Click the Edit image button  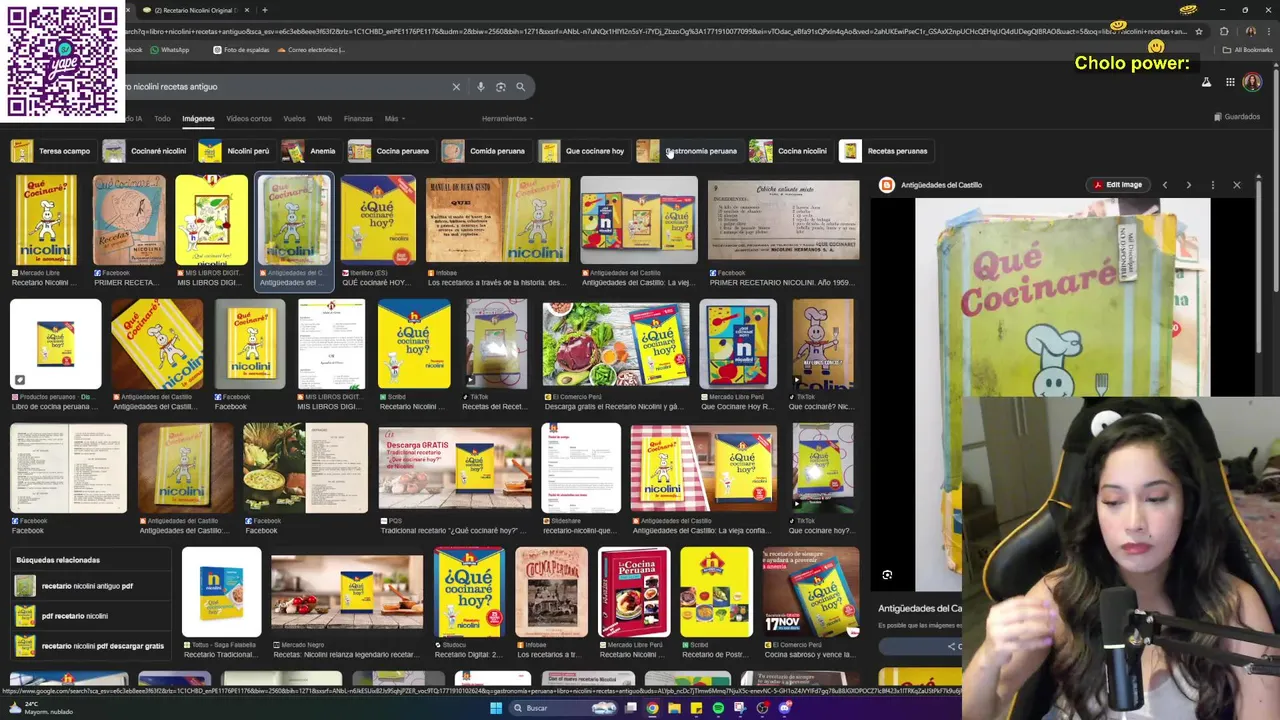click(x=1117, y=185)
